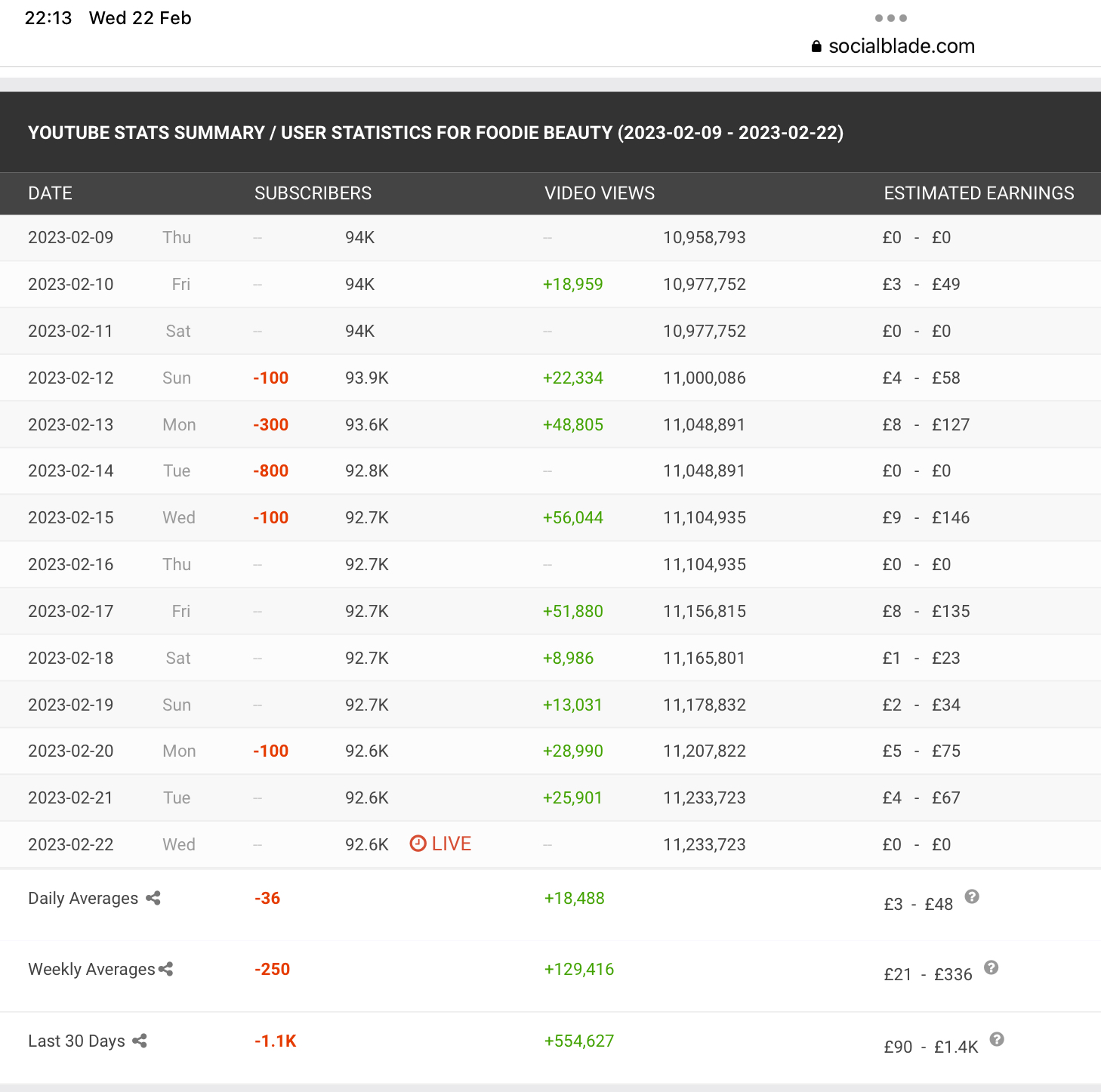Click total views 11,207,822
1101x1092 pixels.
click(705, 751)
